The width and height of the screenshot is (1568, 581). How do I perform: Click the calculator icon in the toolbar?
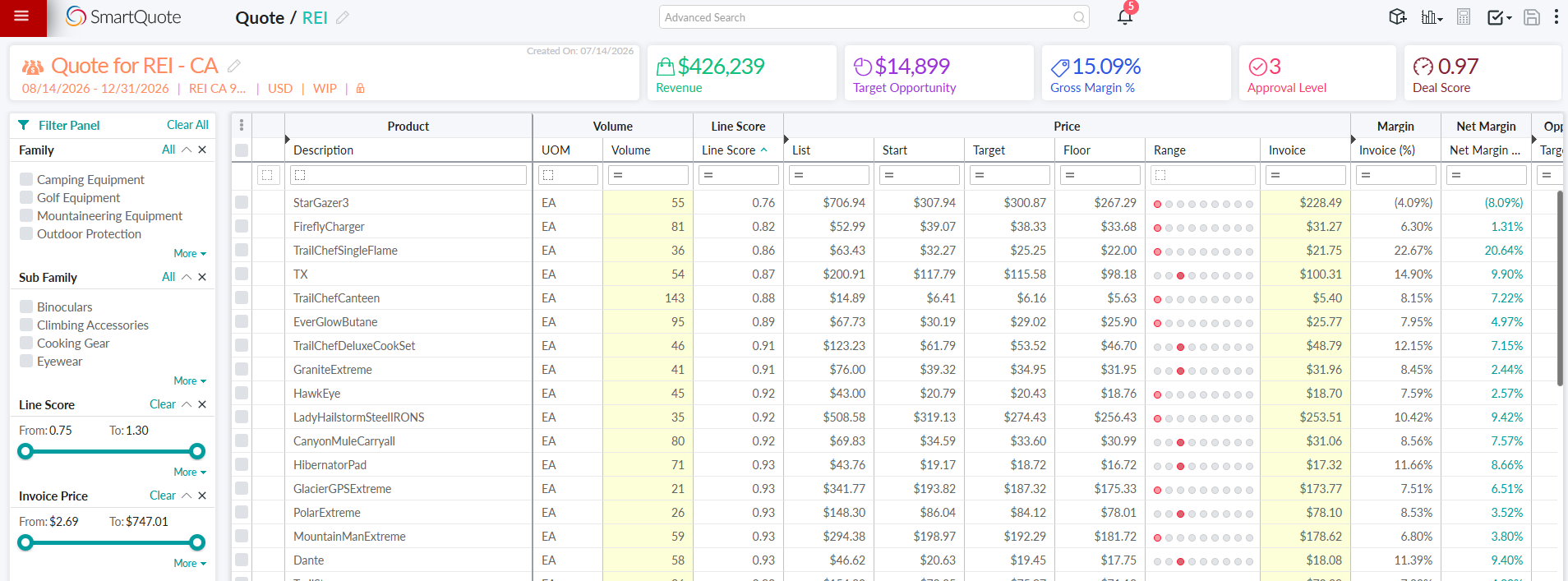(x=1464, y=17)
